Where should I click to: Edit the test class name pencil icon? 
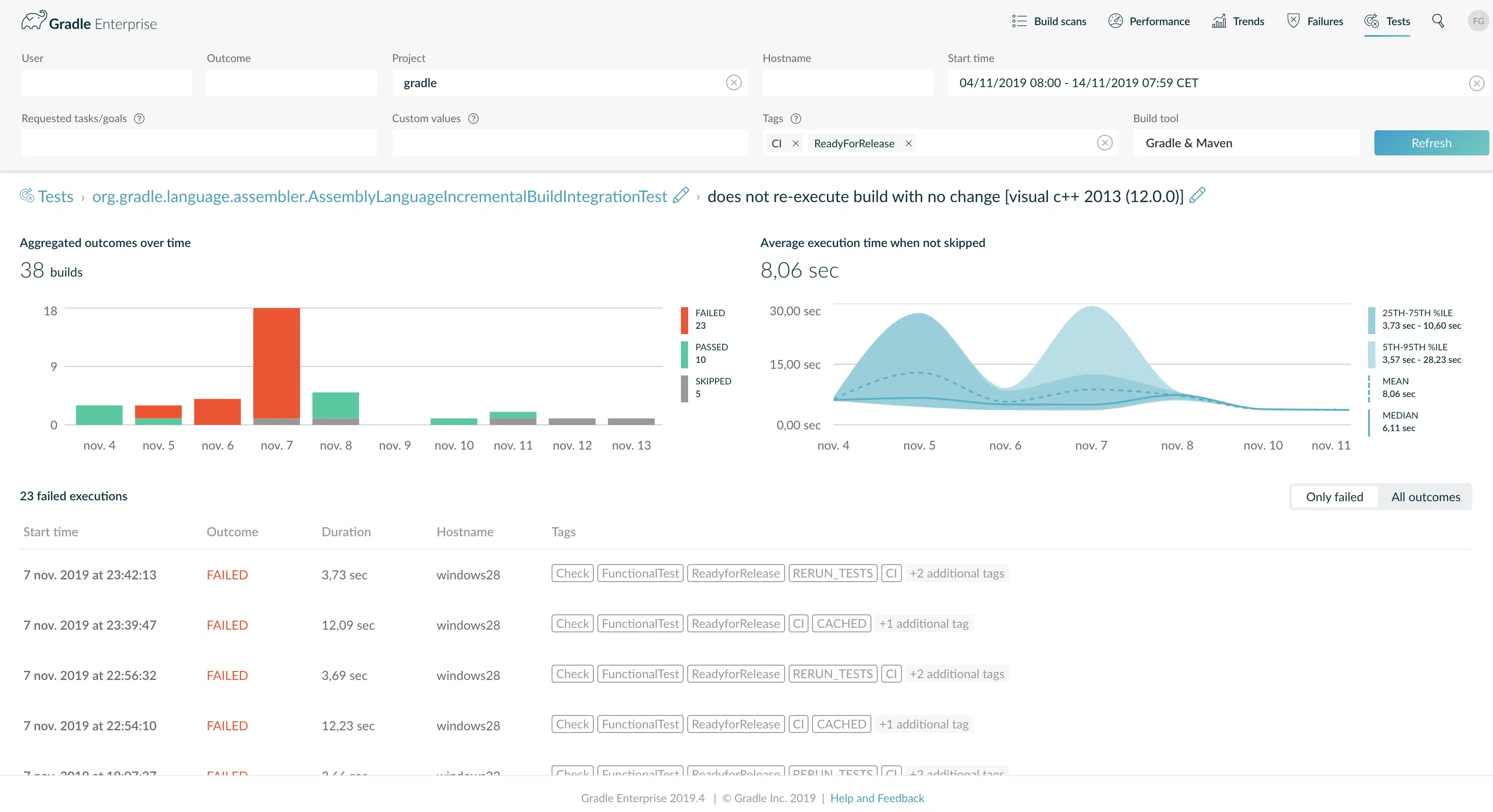click(681, 195)
